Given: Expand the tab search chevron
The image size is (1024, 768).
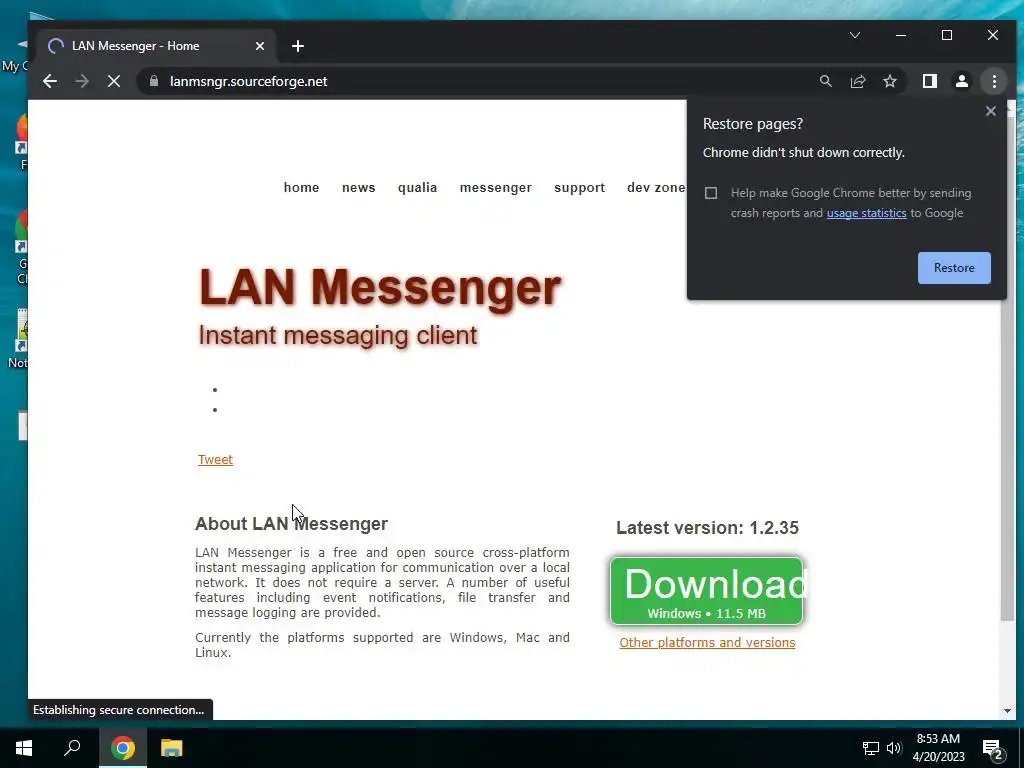Looking at the screenshot, I should point(854,35).
